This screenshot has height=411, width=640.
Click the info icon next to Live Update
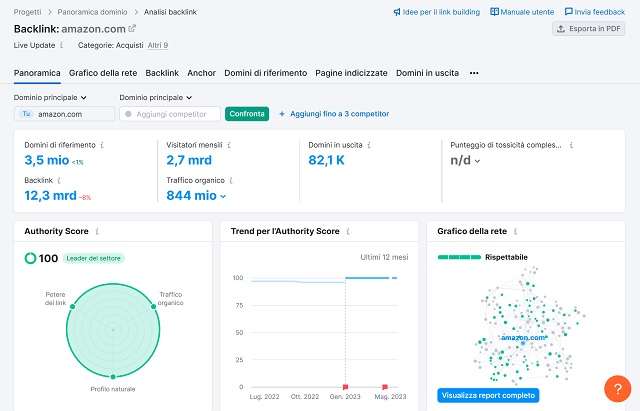coord(62,45)
